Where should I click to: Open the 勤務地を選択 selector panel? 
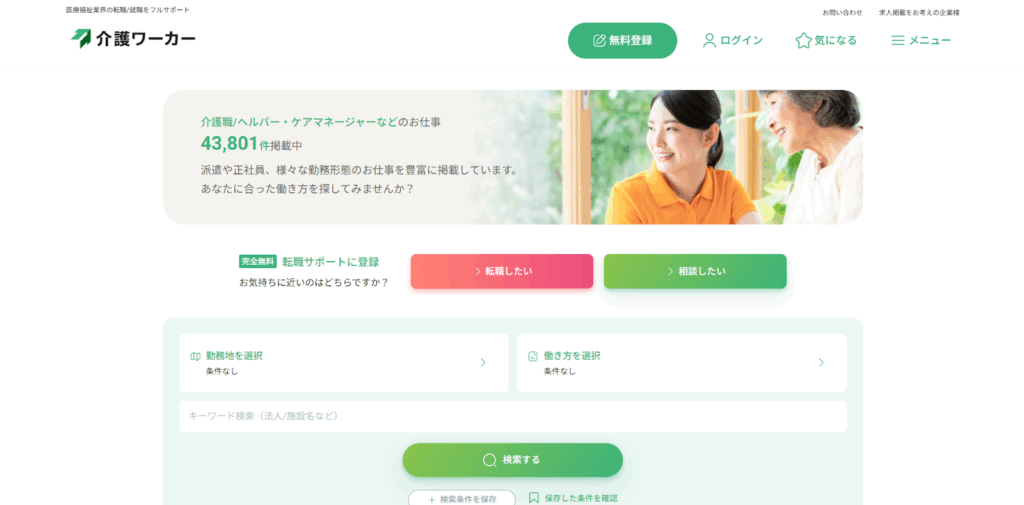point(344,363)
